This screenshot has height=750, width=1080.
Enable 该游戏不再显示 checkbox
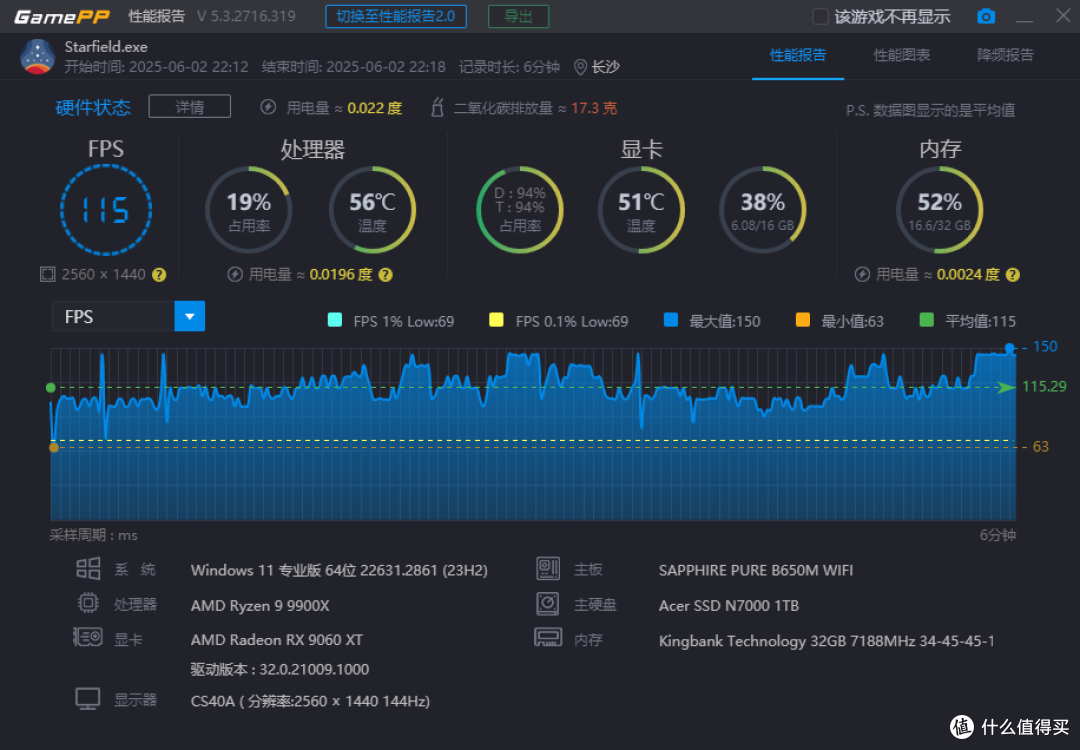[x=820, y=17]
